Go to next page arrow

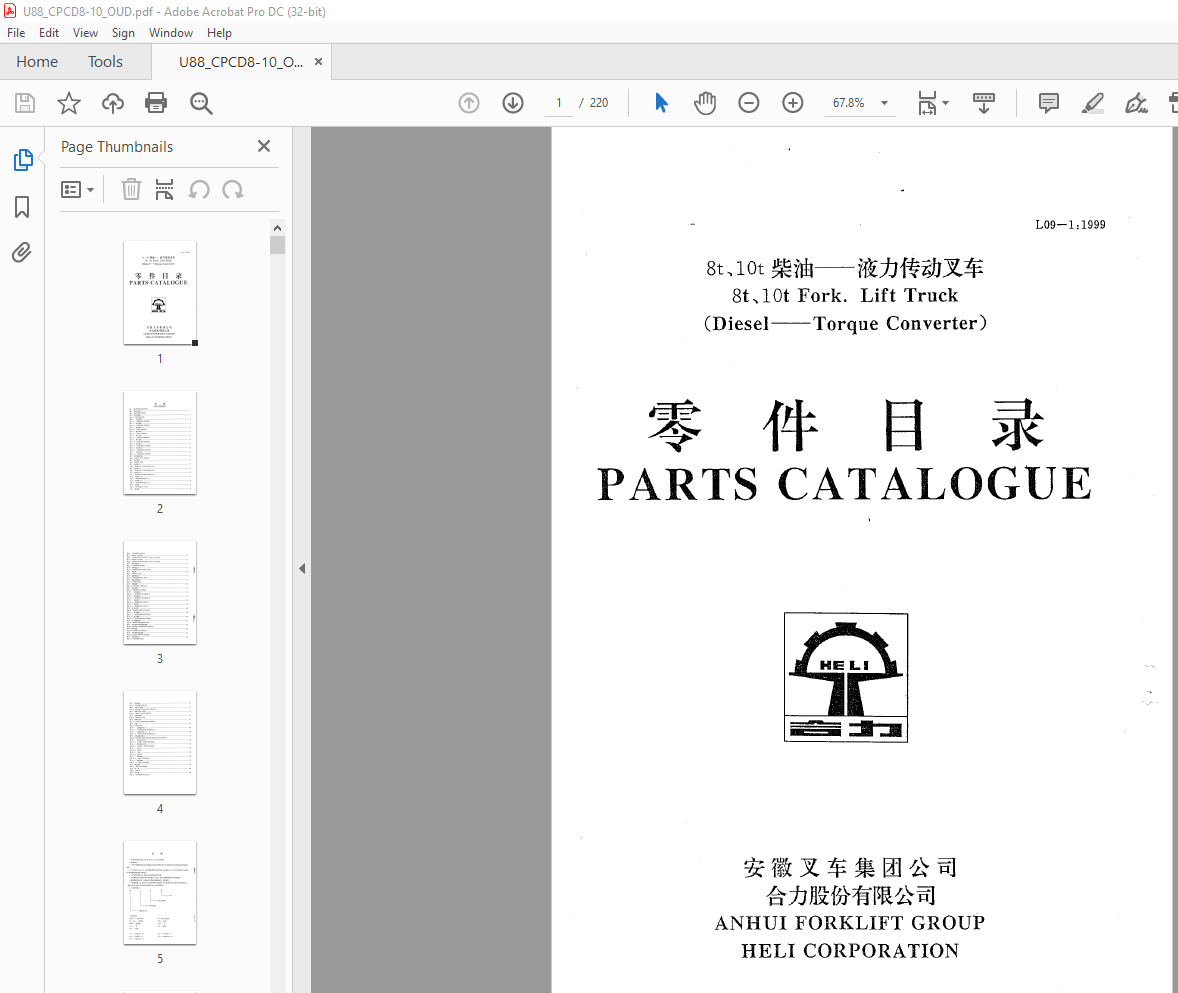pos(513,103)
